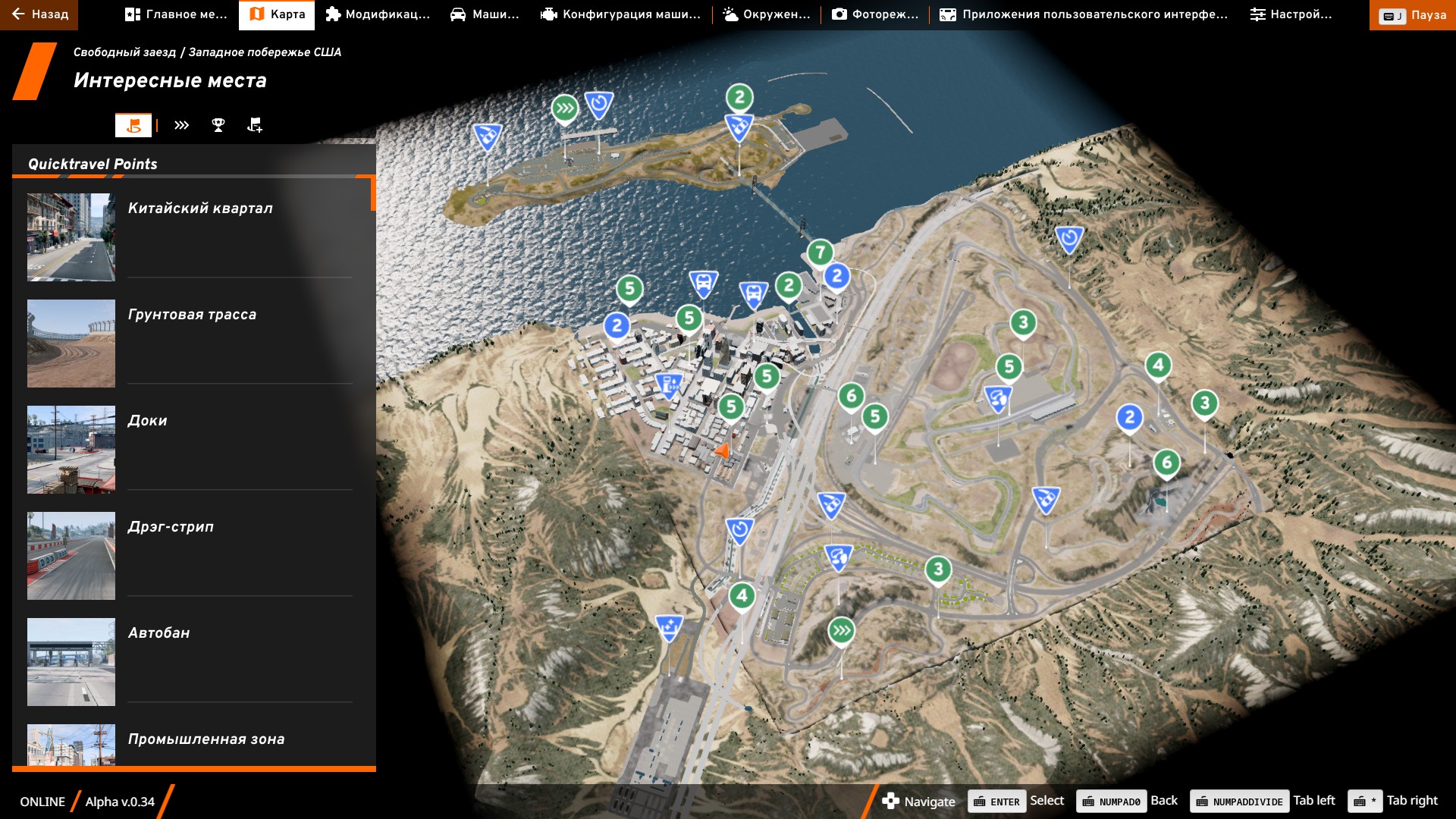The width and height of the screenshot is (1456, 819).
Task: Click the Tab right hint
Action: click(x=1393, y=801)
